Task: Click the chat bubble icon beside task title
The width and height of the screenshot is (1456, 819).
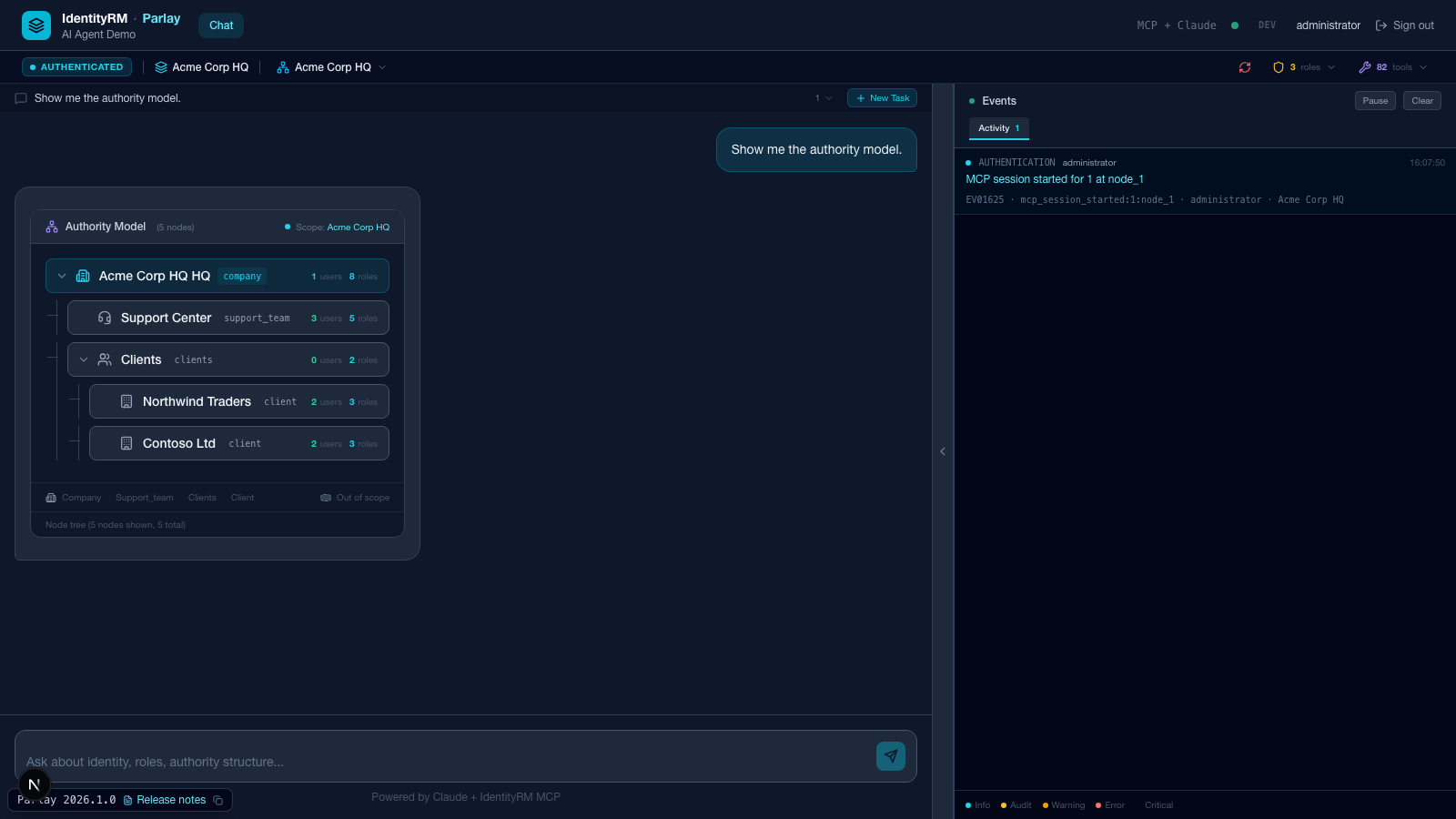Action: 21,98
